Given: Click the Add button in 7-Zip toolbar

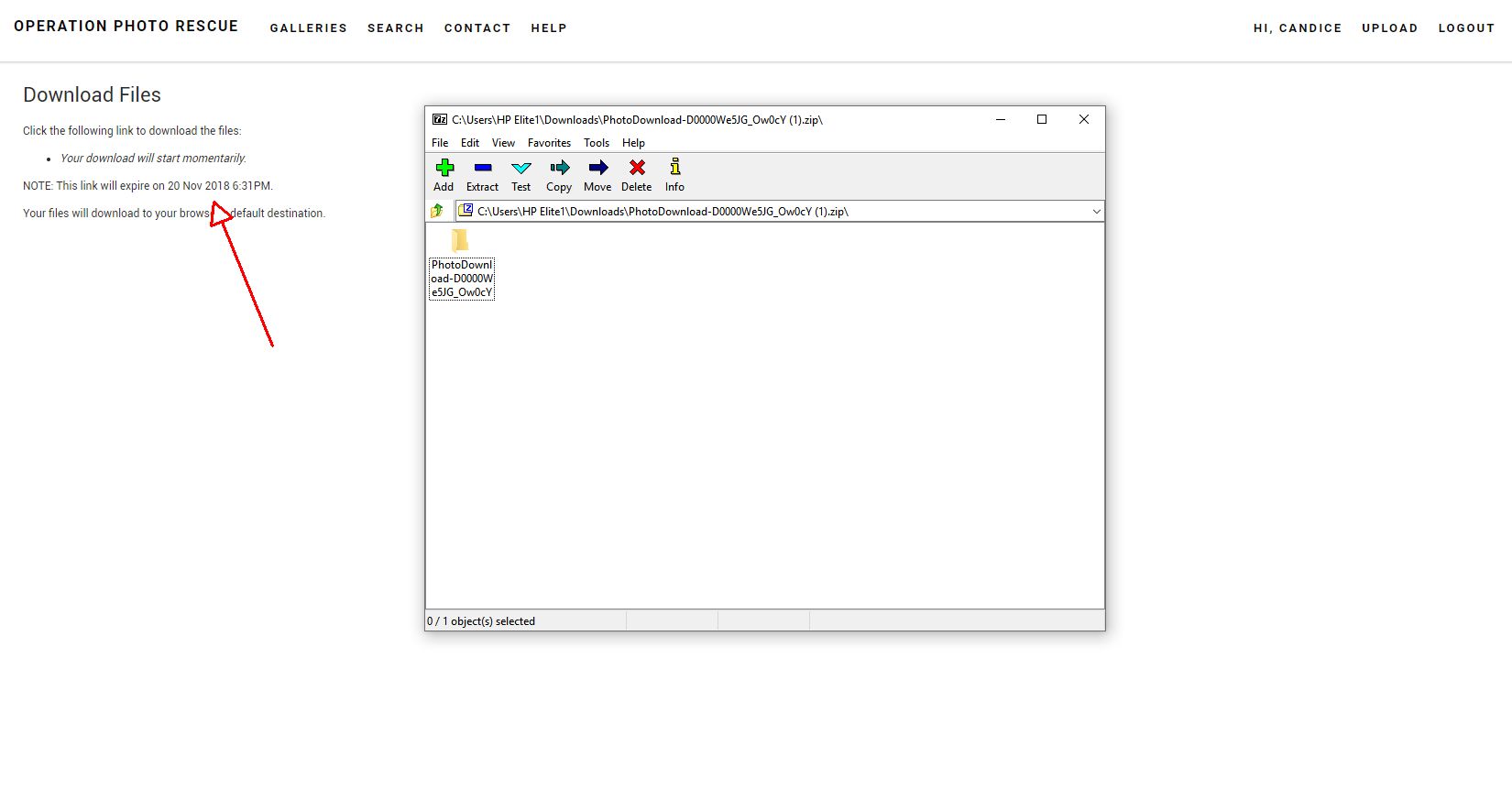Looking at the screenshot, I should point(444,174).
